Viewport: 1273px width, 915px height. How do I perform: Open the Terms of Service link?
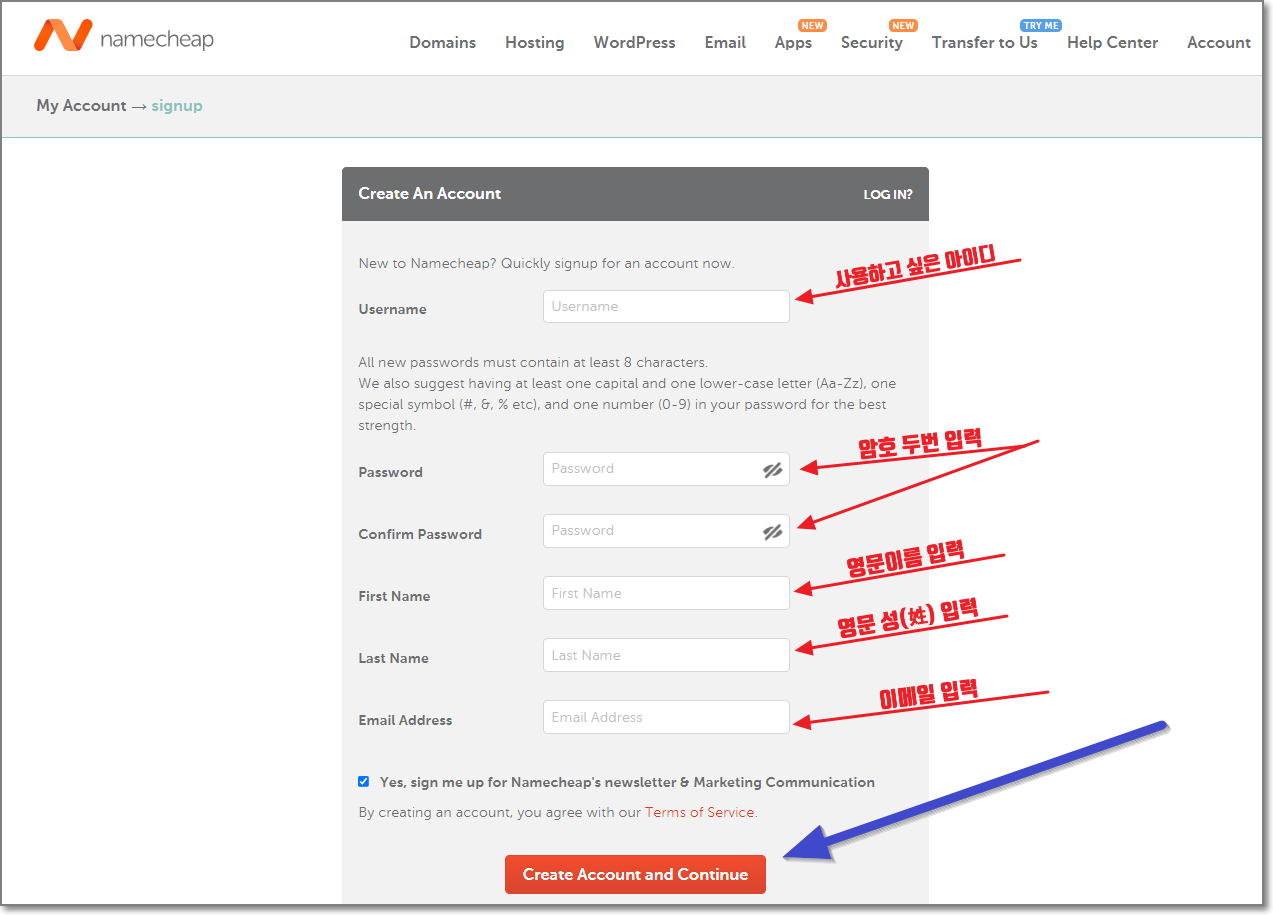click(699, 812)
